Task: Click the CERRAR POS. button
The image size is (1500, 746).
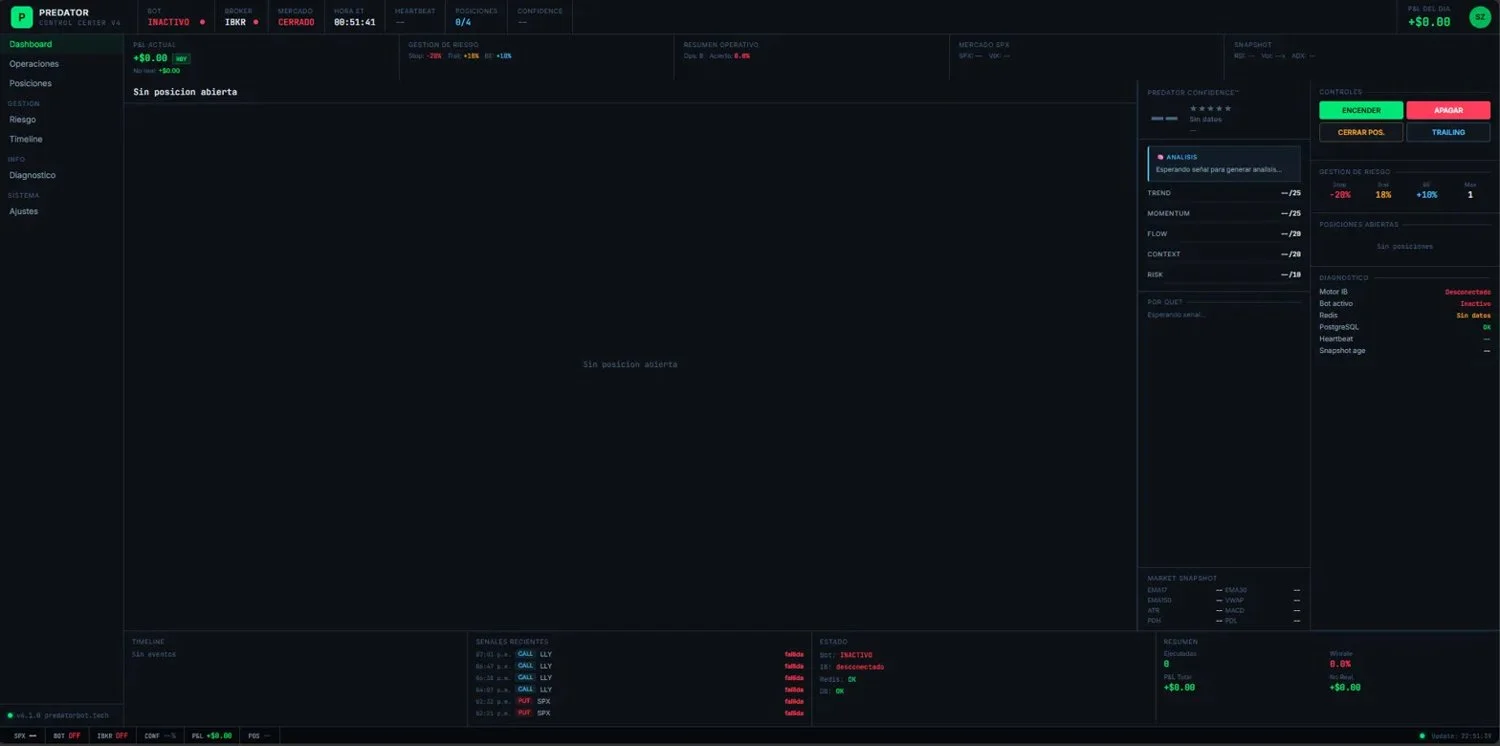Action: click(x=1361, y=132)
